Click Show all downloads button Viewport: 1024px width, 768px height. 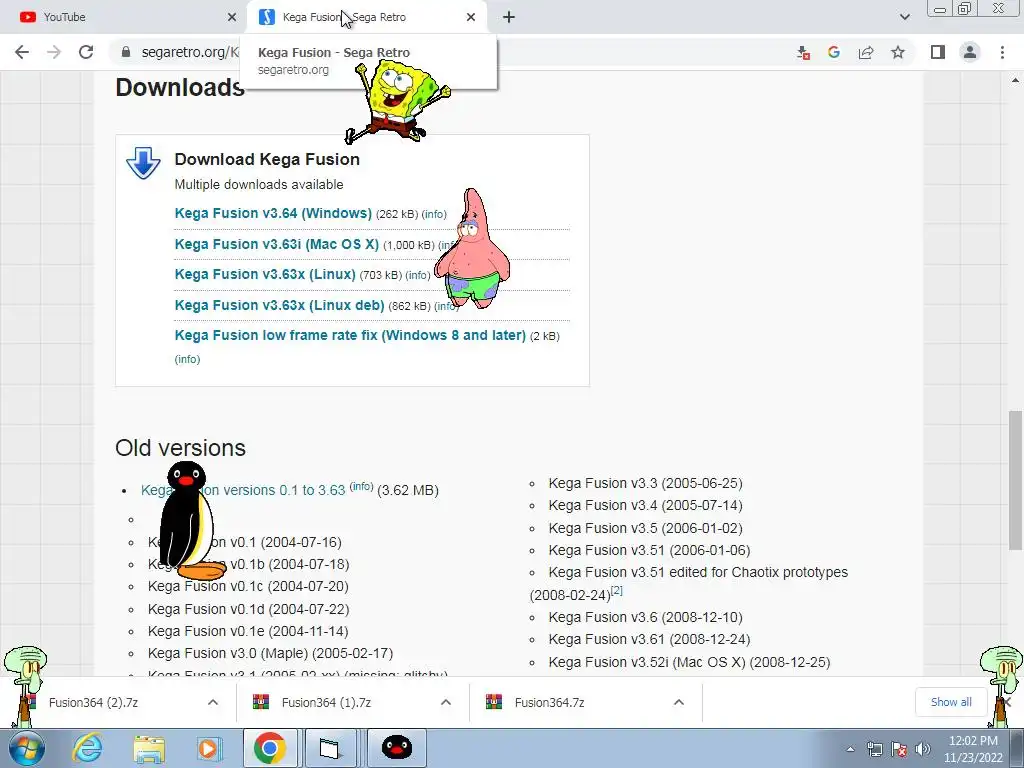point(951,702)
